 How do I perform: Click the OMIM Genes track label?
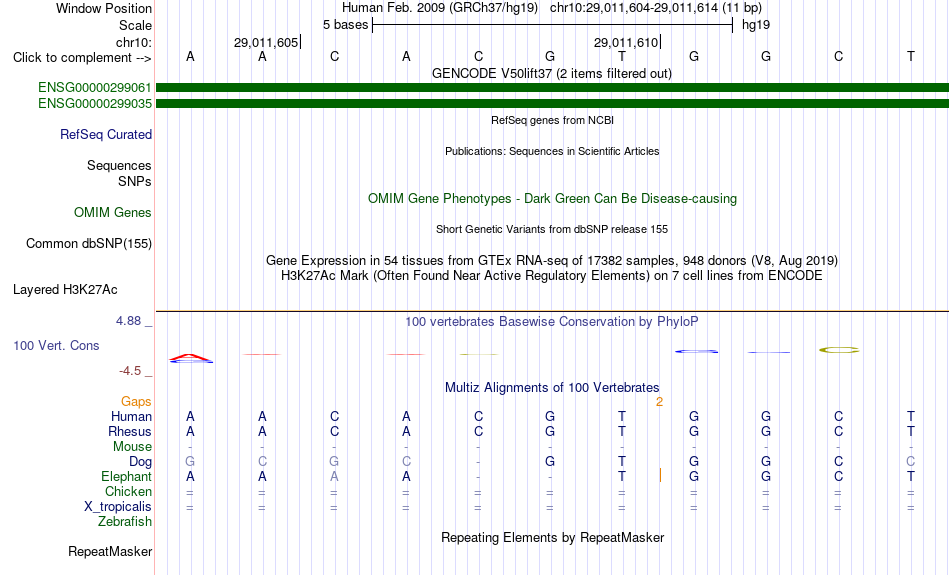[113, 212]
